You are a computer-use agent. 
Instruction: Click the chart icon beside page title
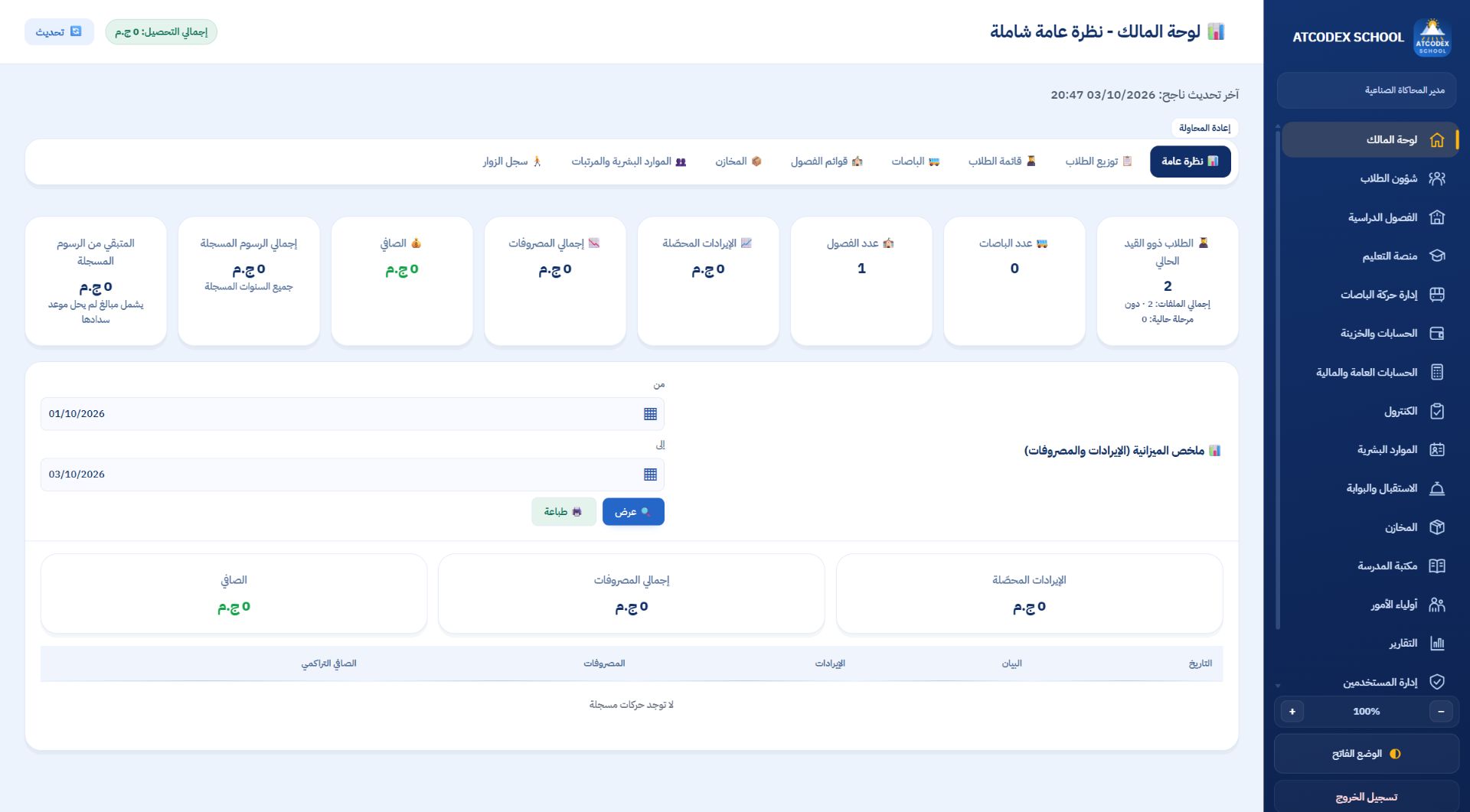click(1216, 31)
